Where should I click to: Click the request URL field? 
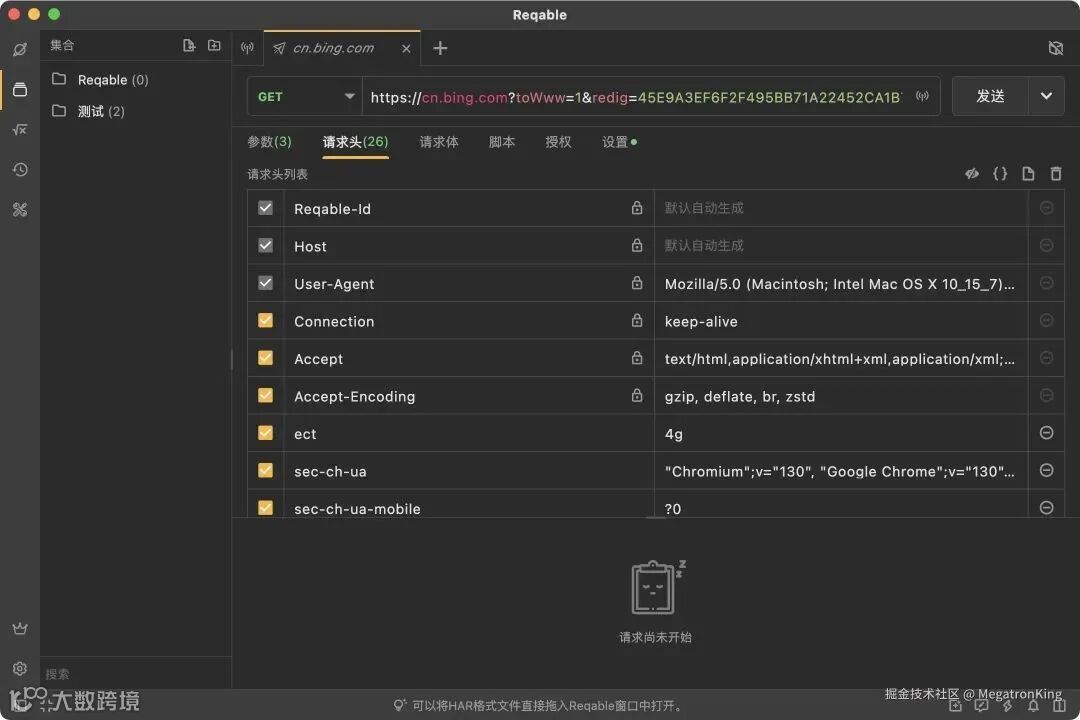636,97
